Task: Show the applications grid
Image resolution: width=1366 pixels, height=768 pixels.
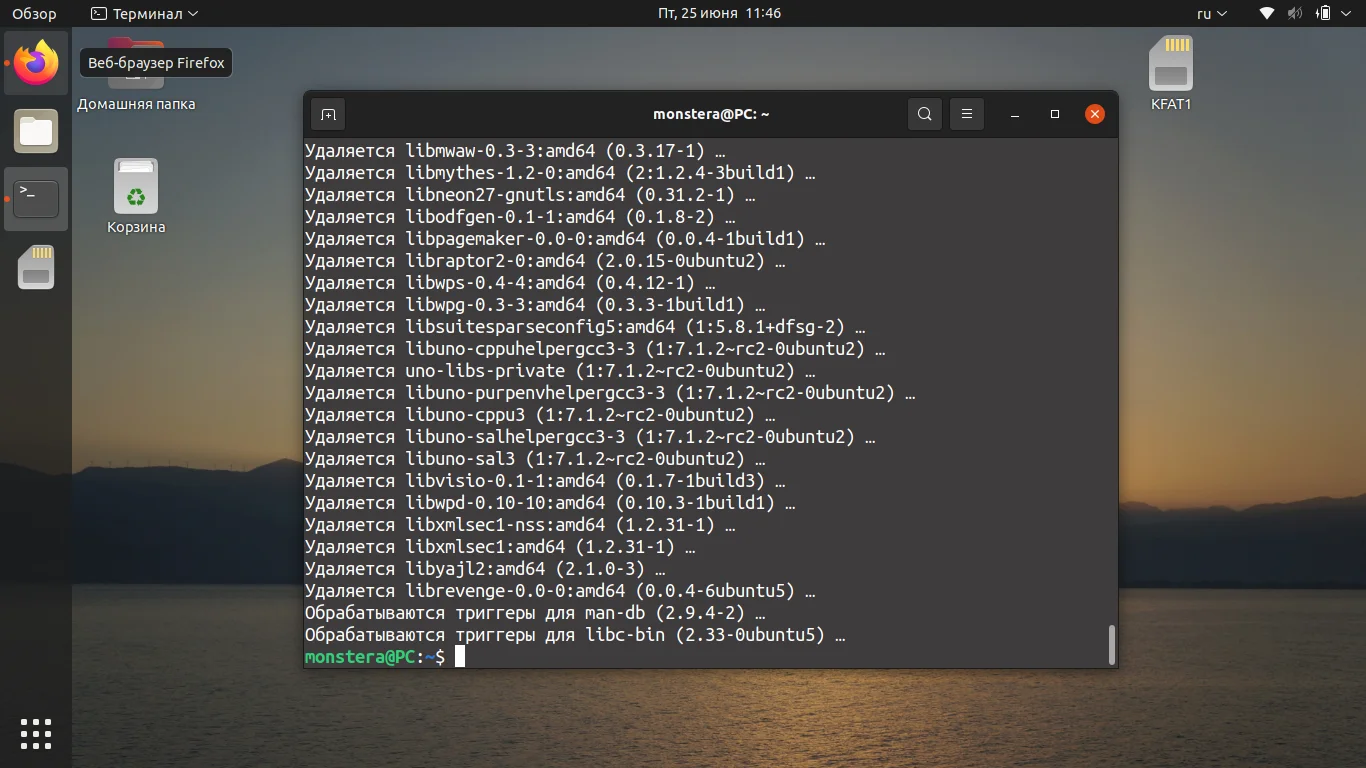Action: tap(36, 733)
